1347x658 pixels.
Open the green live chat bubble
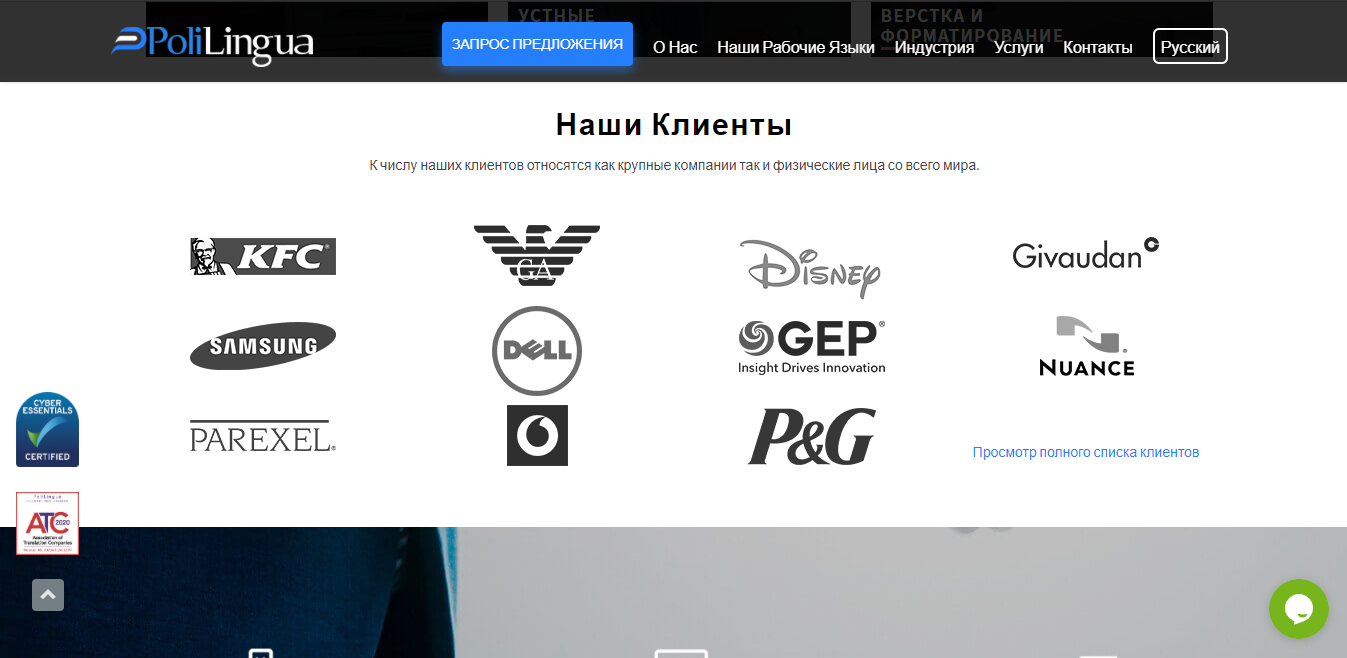[x=1299, y=609]
